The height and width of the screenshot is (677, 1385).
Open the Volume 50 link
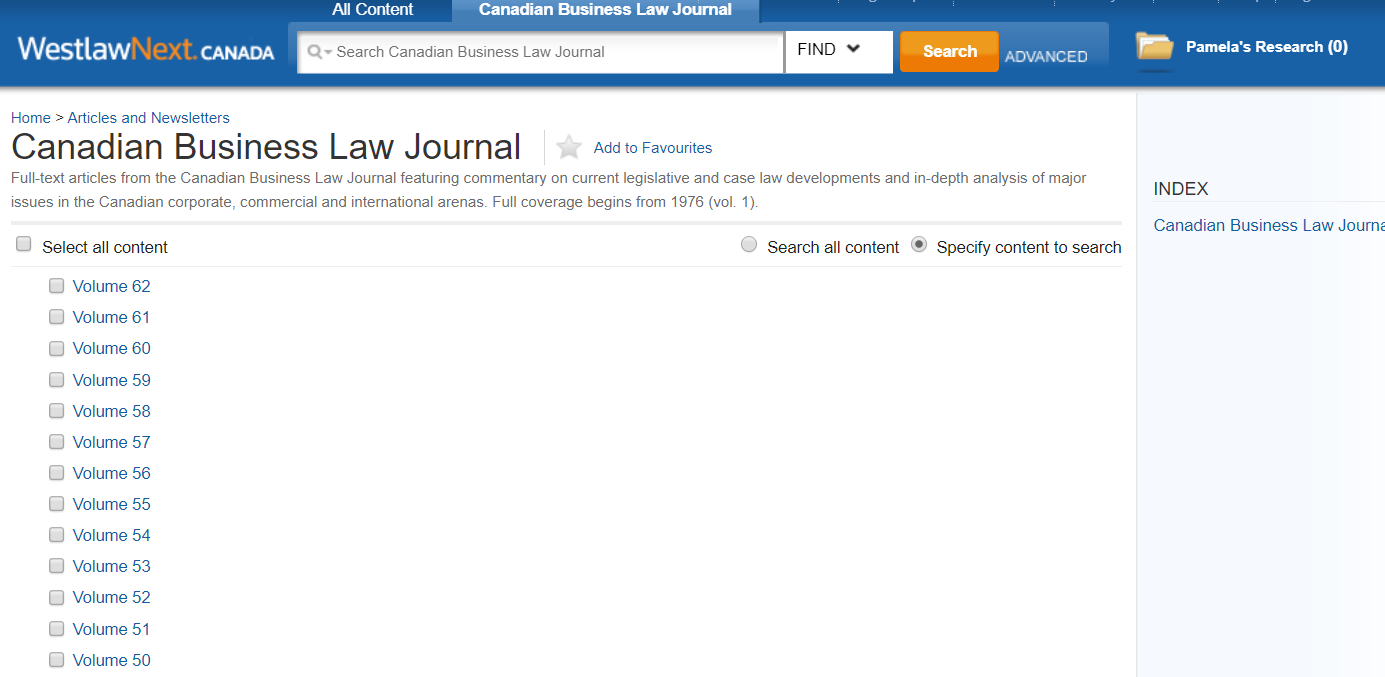pos(112,660)
